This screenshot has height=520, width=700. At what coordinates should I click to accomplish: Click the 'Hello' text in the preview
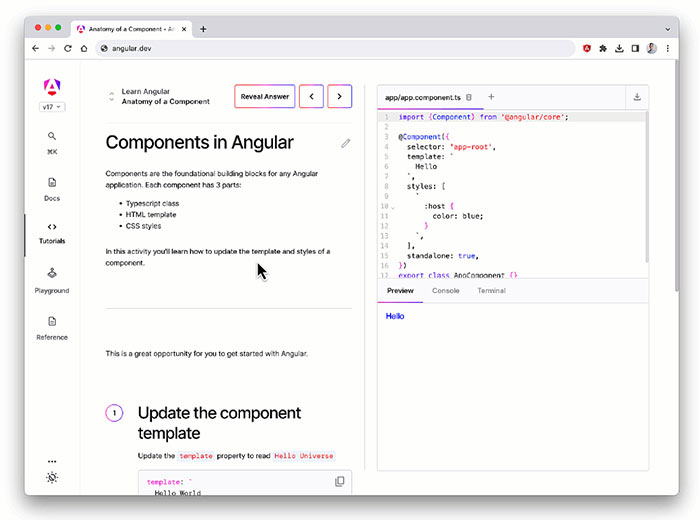click(395, 316)
